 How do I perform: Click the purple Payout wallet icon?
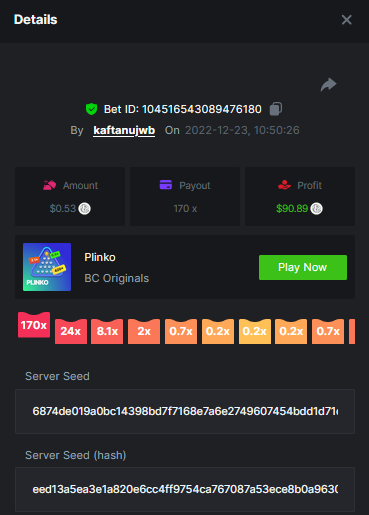[166, 185]
